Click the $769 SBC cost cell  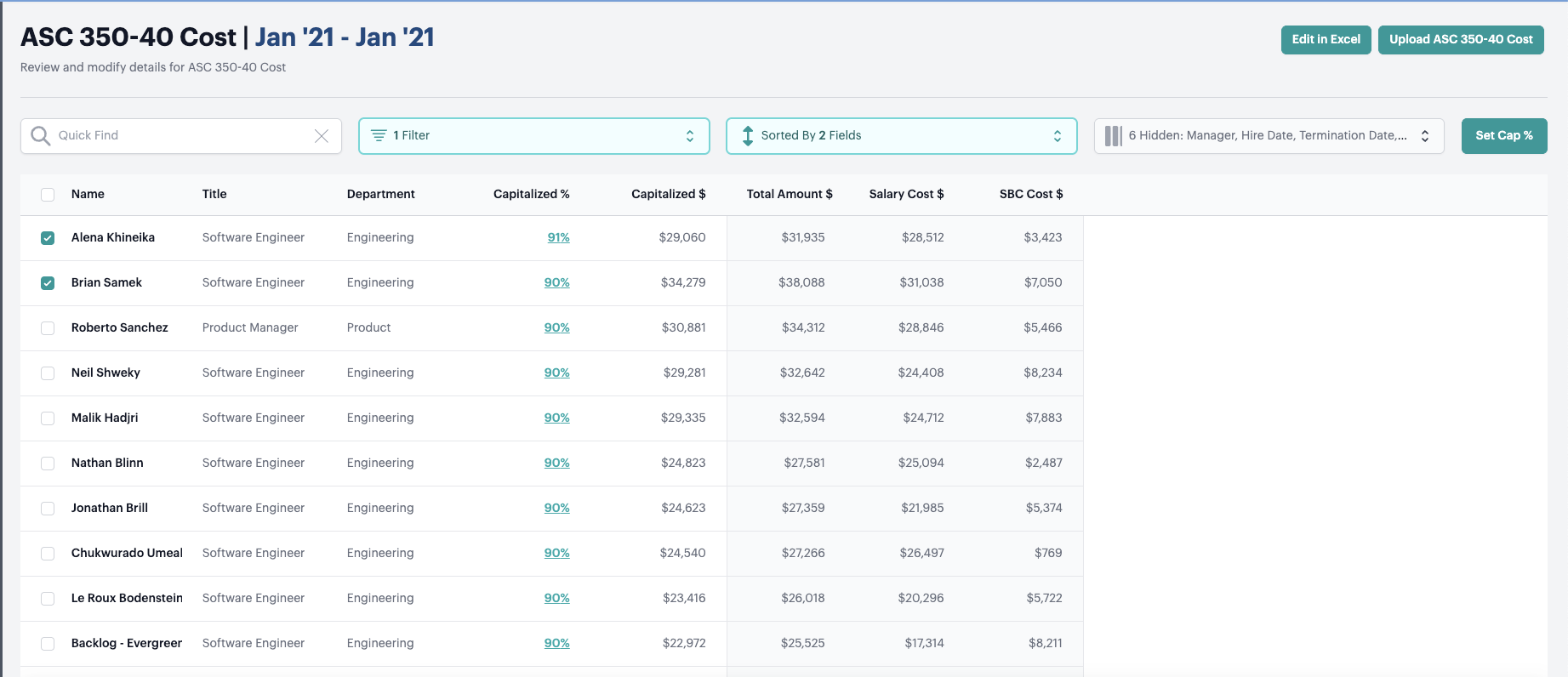(1048, 553)
